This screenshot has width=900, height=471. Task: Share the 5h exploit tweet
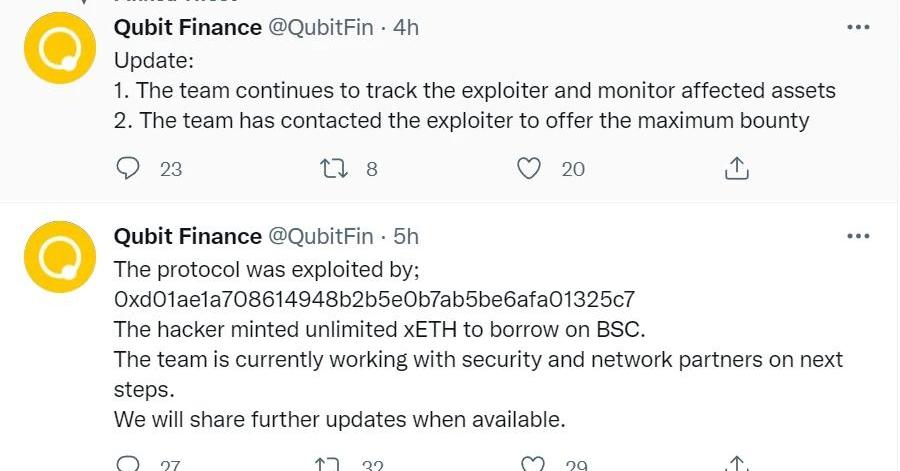tap(736, 464)
